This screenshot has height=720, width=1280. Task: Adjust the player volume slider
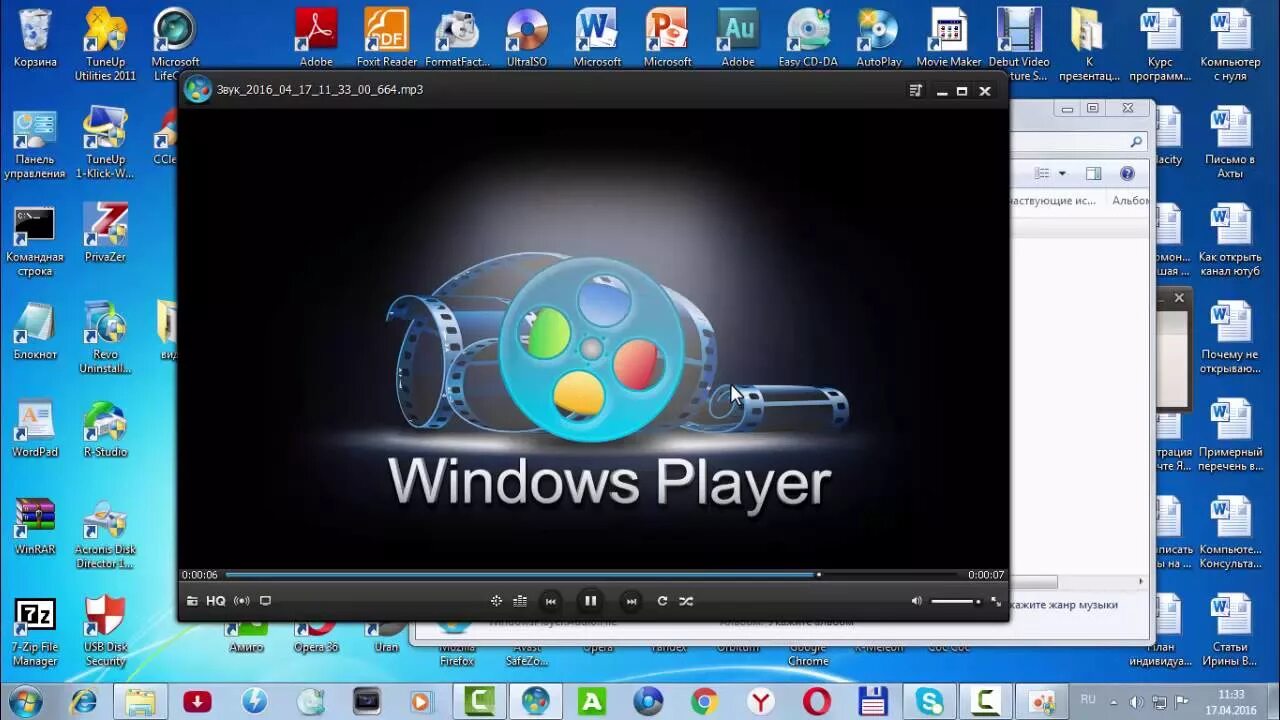(x=956, y=601)
